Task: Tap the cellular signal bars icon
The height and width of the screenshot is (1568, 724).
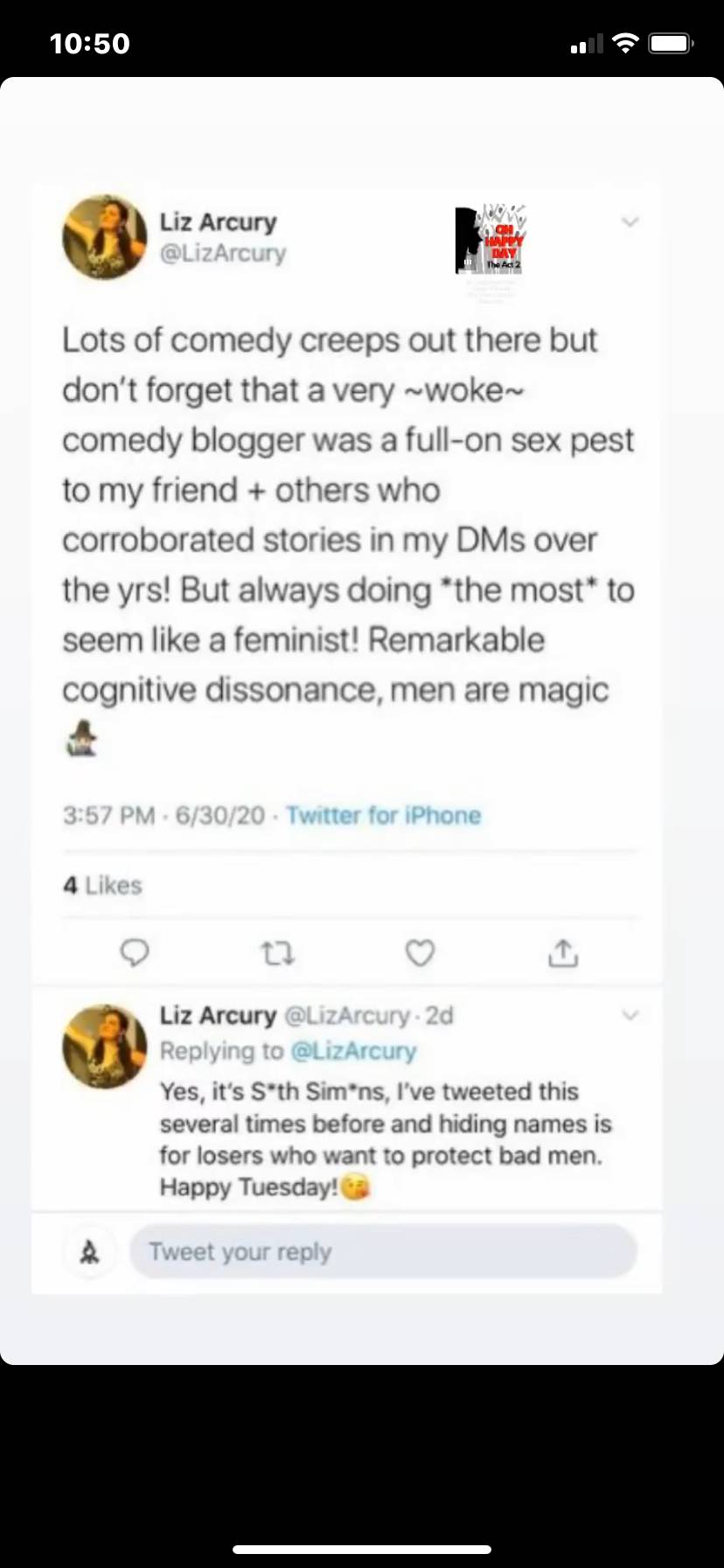Action: point(587,44)
